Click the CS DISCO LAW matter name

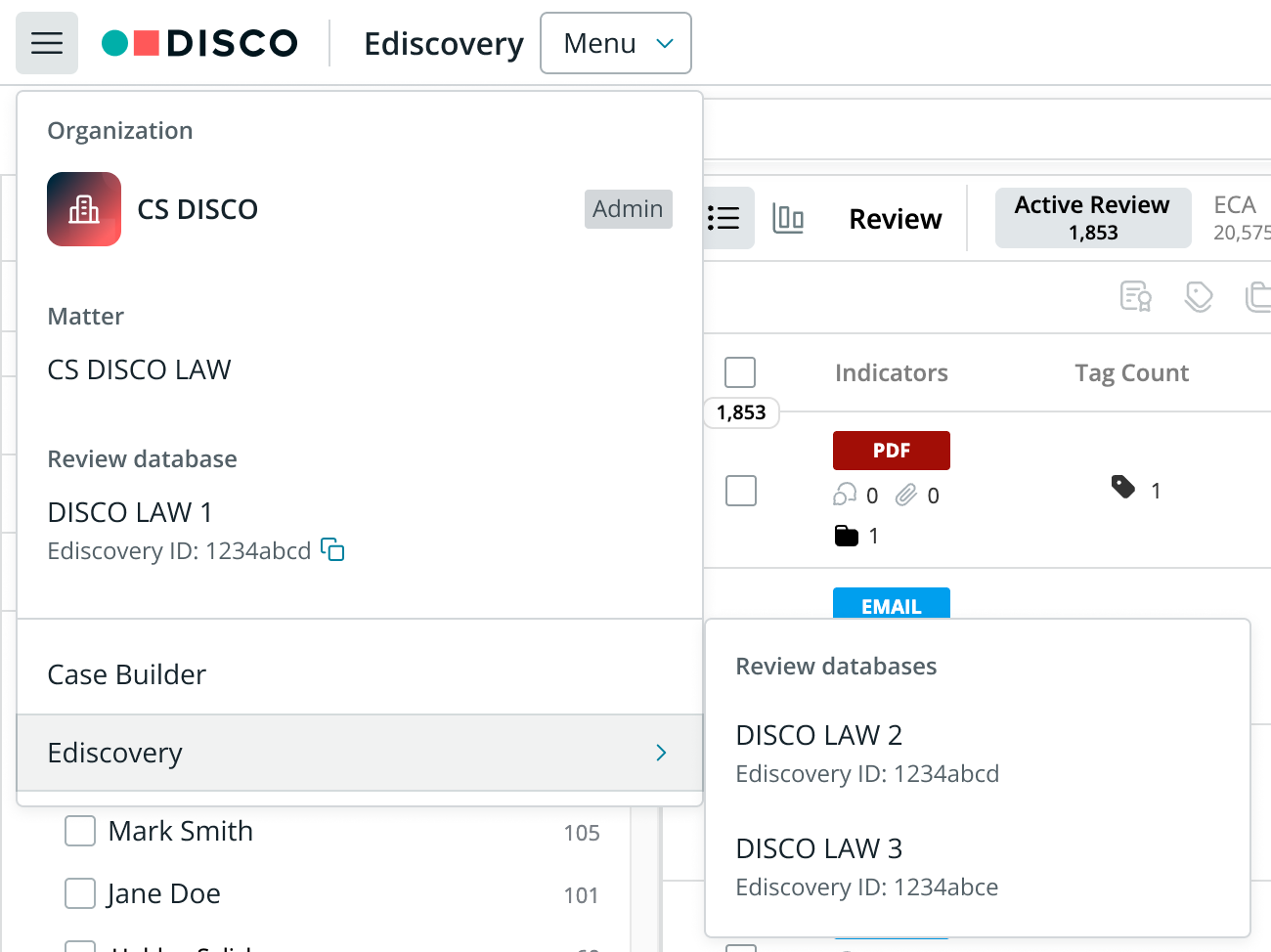[140, 369]
